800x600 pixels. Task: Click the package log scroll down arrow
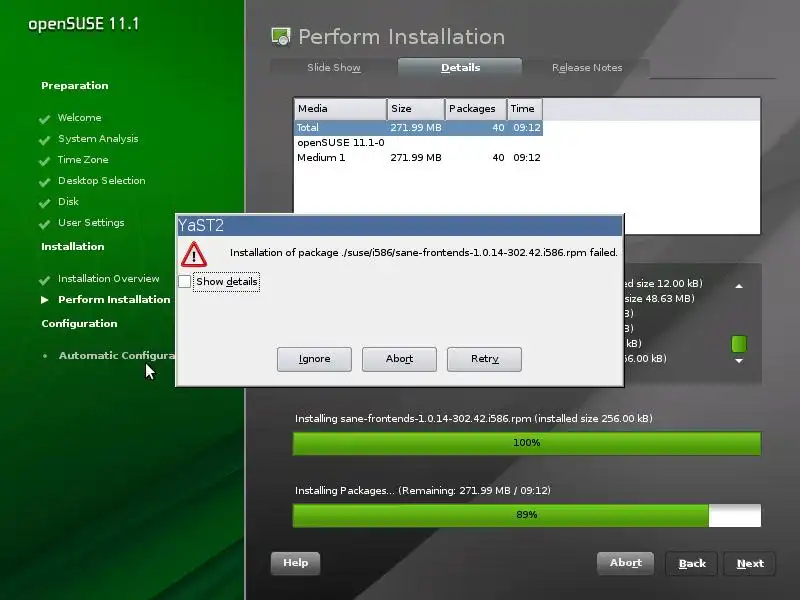pyautogui.click(x=739, y=361)
